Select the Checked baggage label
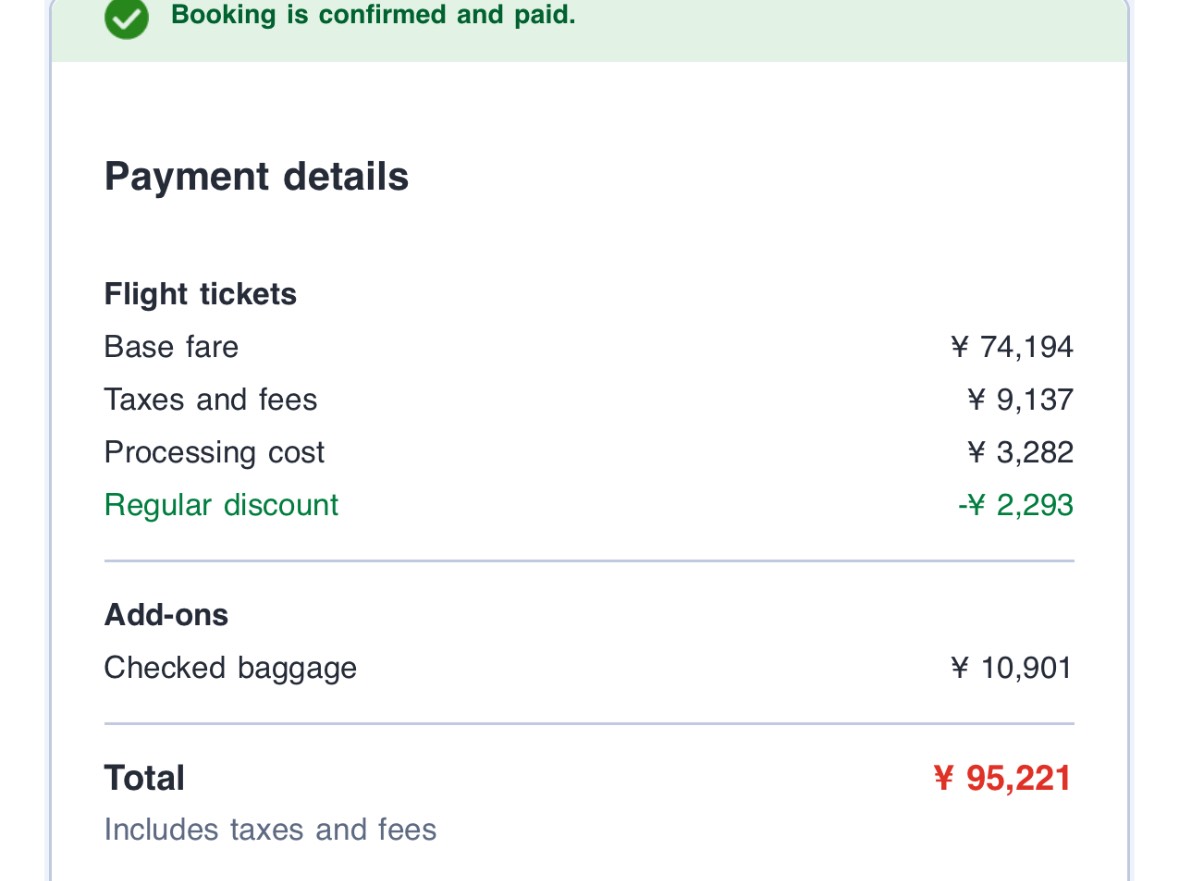 click(x=230, y=668)
